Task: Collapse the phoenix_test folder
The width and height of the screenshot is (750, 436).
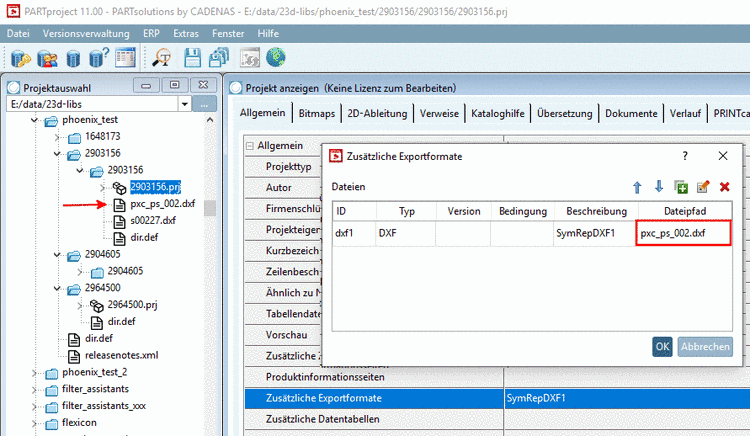Action: click(x=34, y=120)
